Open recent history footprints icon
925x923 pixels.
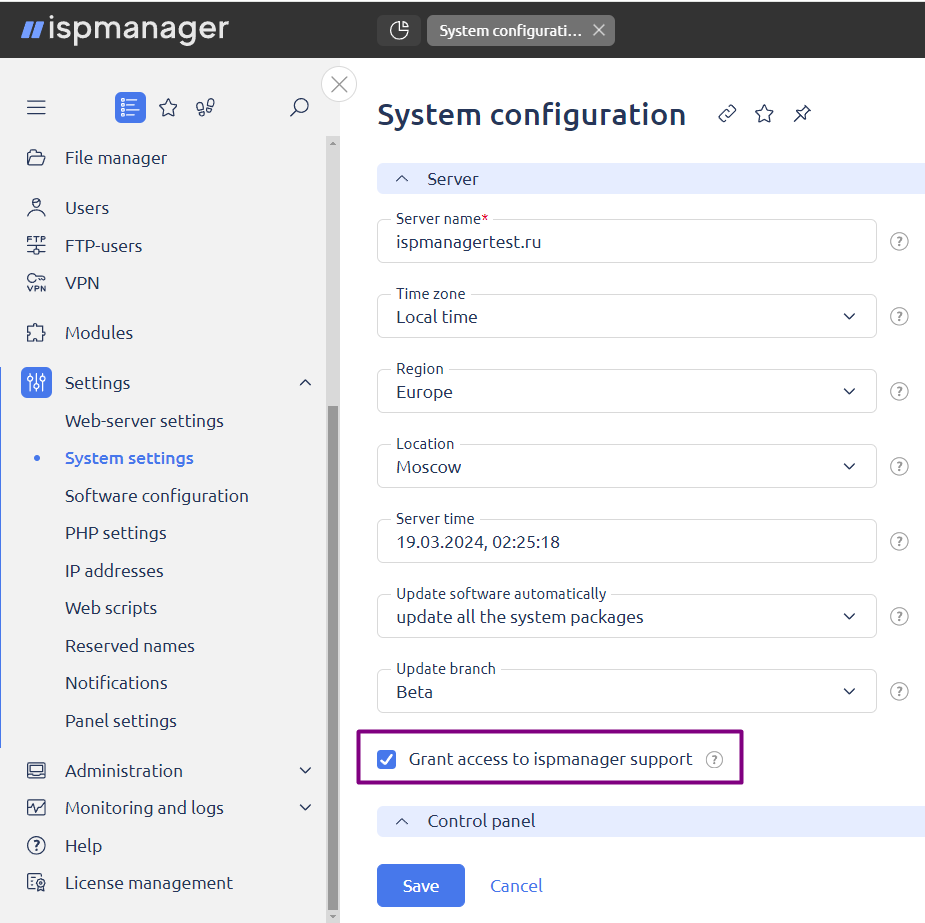tap(205, 107)
